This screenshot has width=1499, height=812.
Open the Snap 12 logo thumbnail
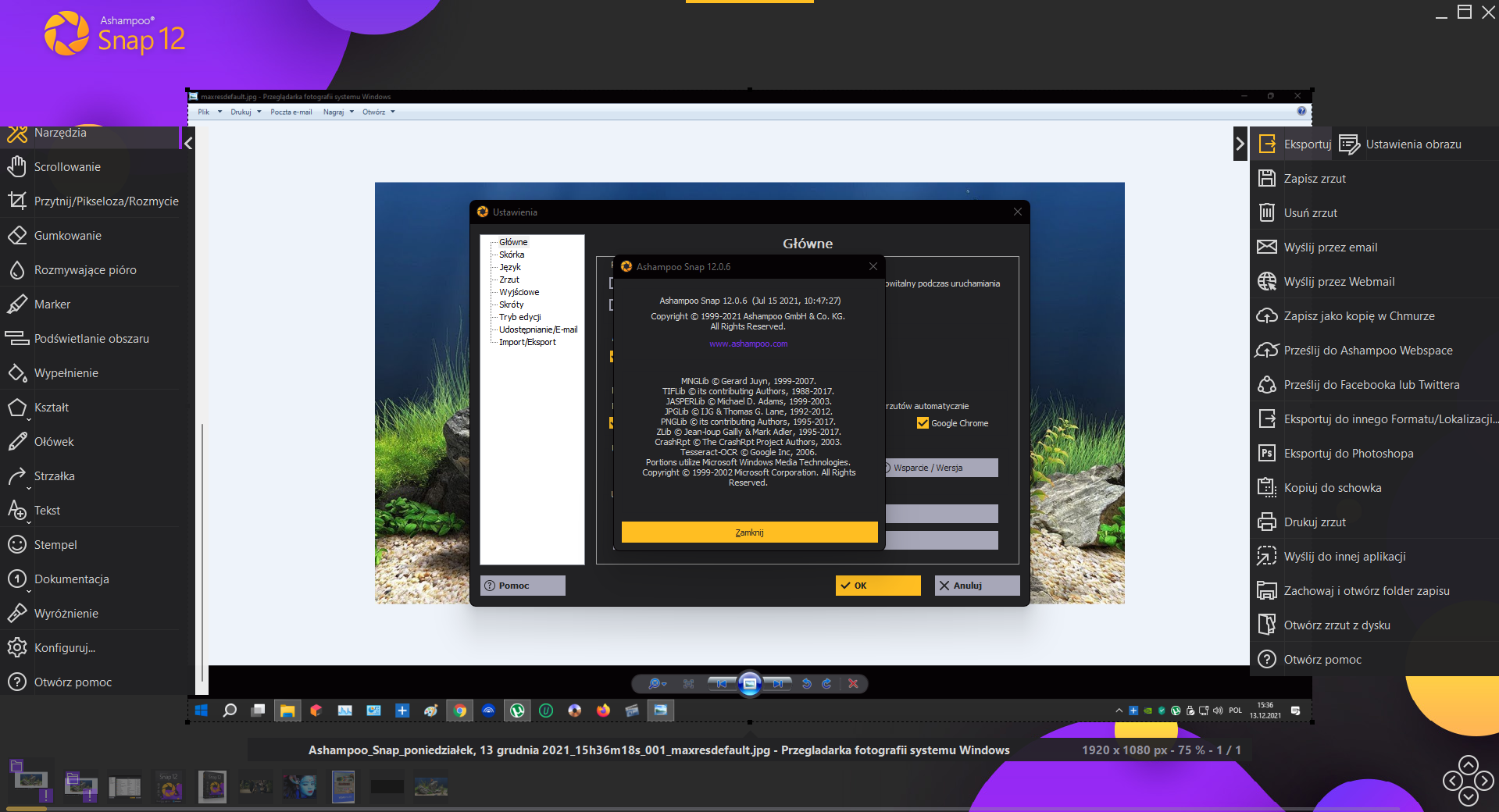pyautogui.click(x=169, y=787)
